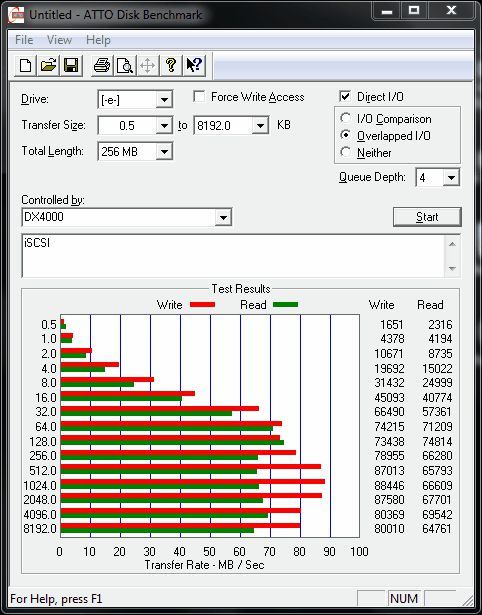Click the Start benchmark button
The image size is (482, 615).
tap(427, 217)
